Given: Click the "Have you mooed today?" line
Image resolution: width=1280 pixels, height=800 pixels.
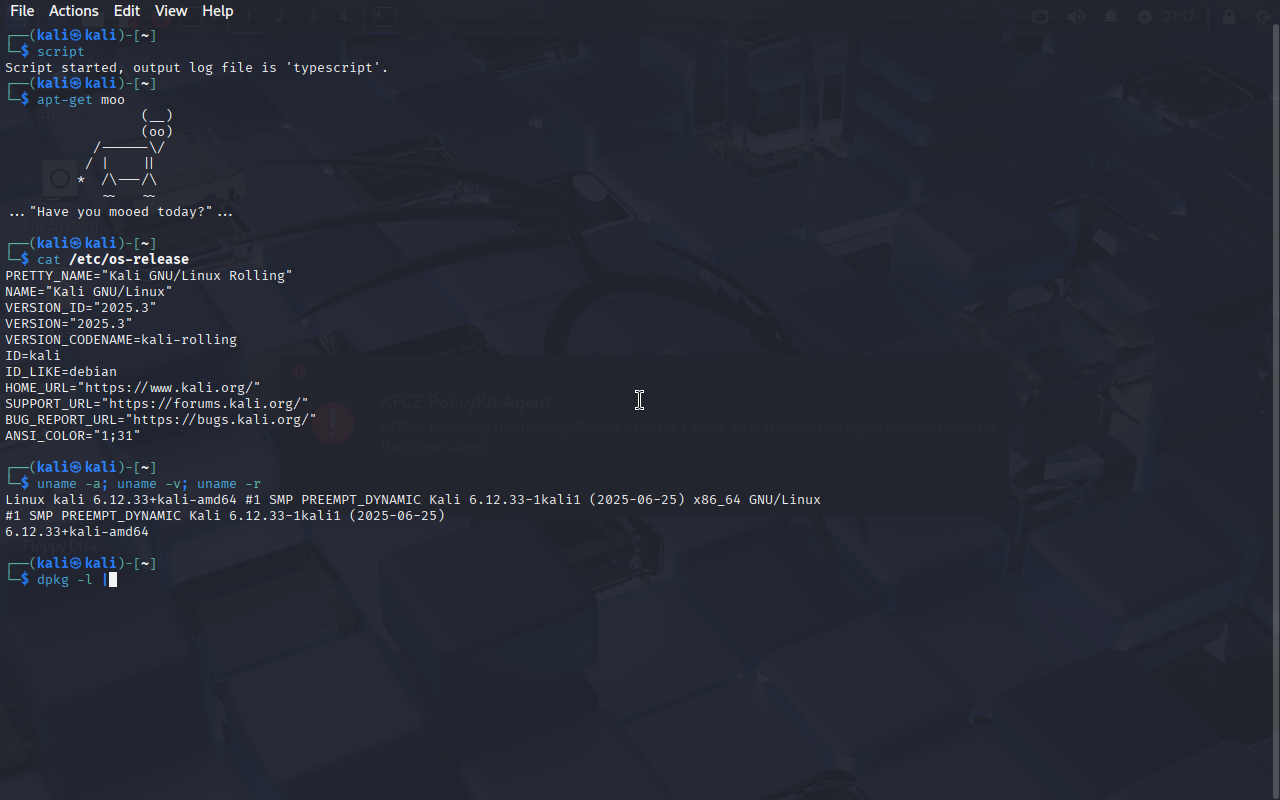Looking at the screenshot, I should click(x=121, y=212).
